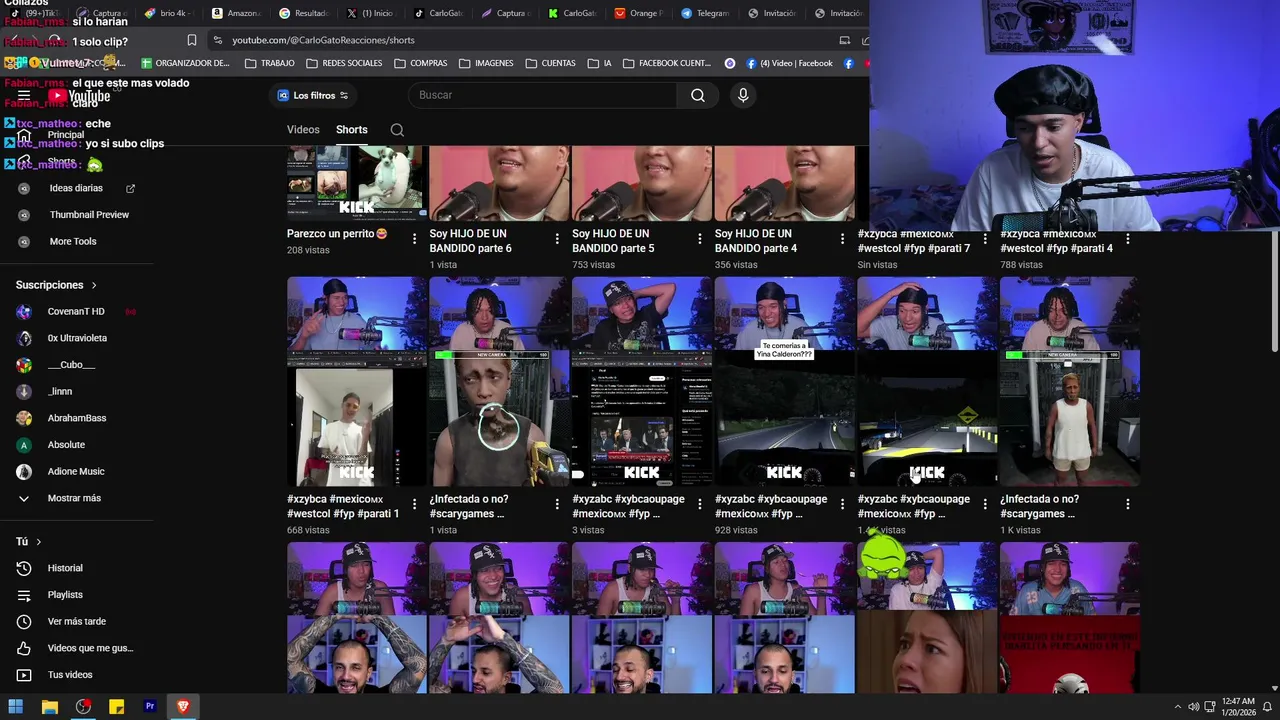The image size is (1280, 720).
Task: Open options for HIJO DE UN BANDIDO parte 4
Action: point(842,239)
